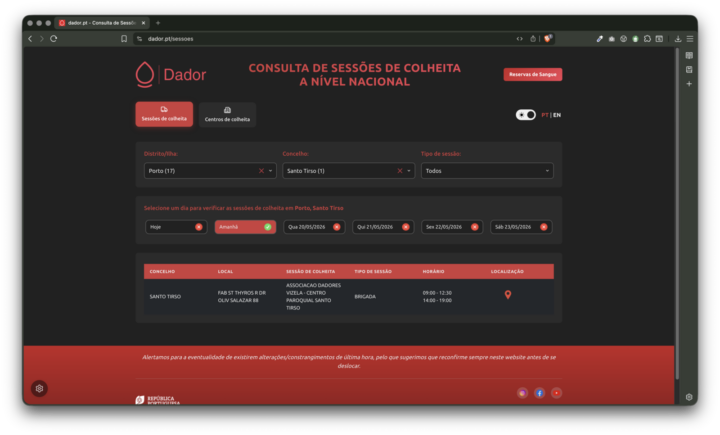Click the BRIGADA session type cell
This screenshot has width=720, height=435.
point(365,297)
